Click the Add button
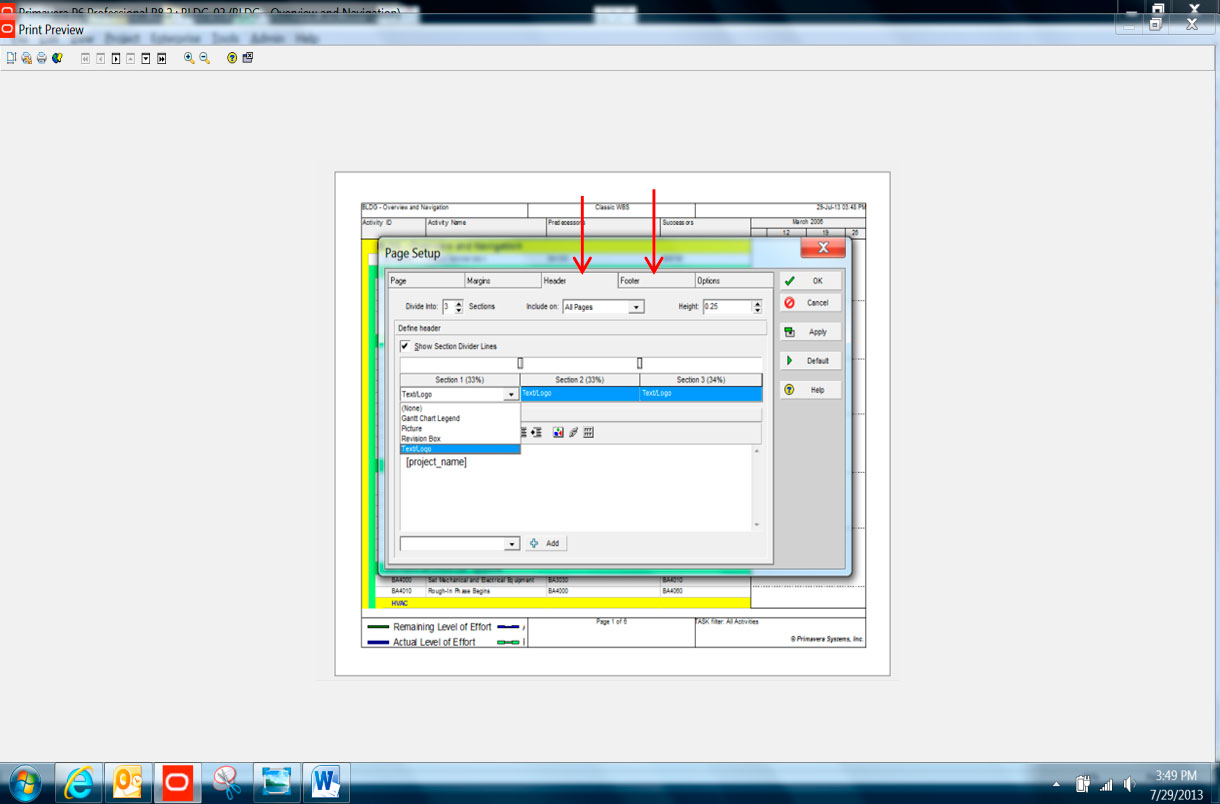 click(546, 543)
